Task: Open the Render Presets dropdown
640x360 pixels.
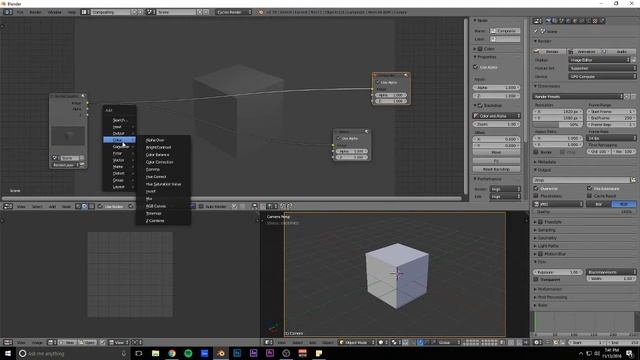Action: tap(578, 97)
